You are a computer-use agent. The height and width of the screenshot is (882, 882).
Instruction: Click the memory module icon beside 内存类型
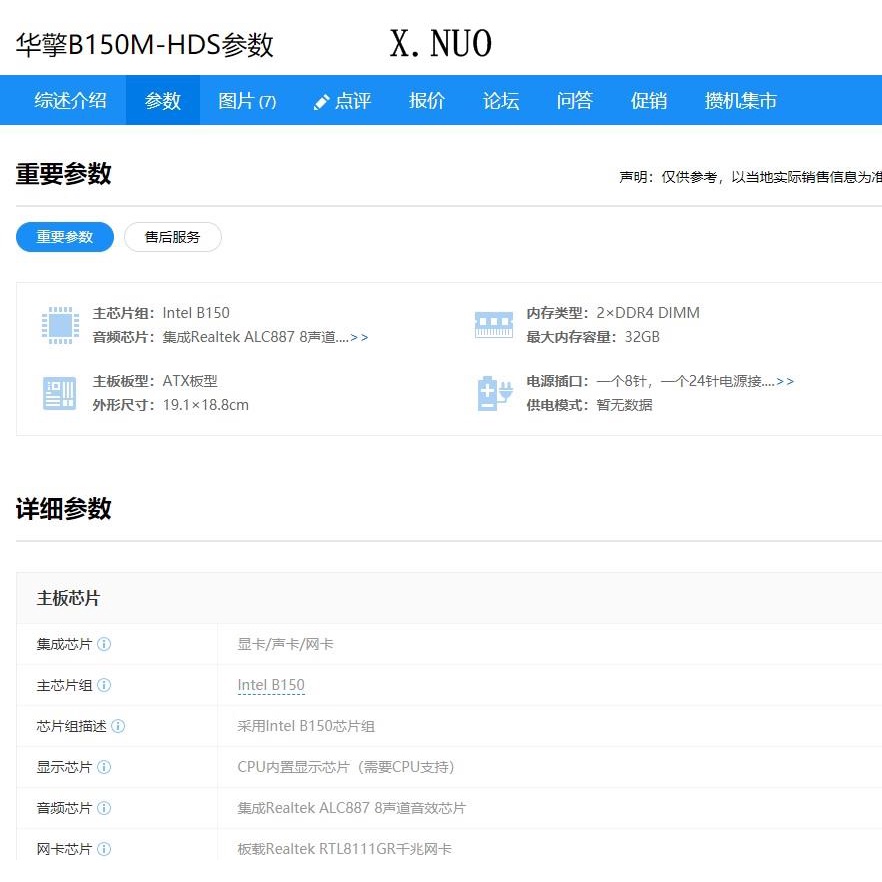click(x=493, y=325)
